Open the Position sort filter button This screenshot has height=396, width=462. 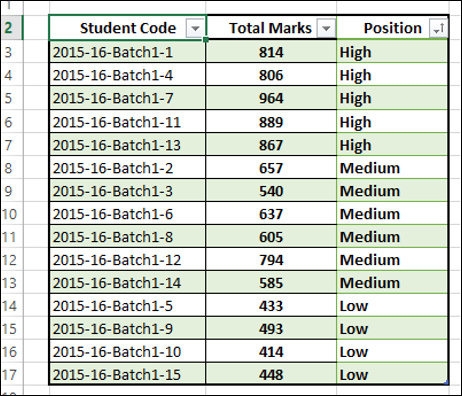click(438, 28)
